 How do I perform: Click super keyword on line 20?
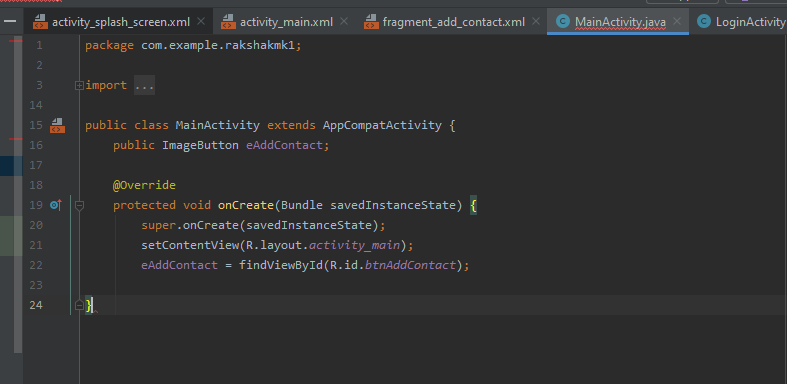pyautogui.click(x=158, y=225)
